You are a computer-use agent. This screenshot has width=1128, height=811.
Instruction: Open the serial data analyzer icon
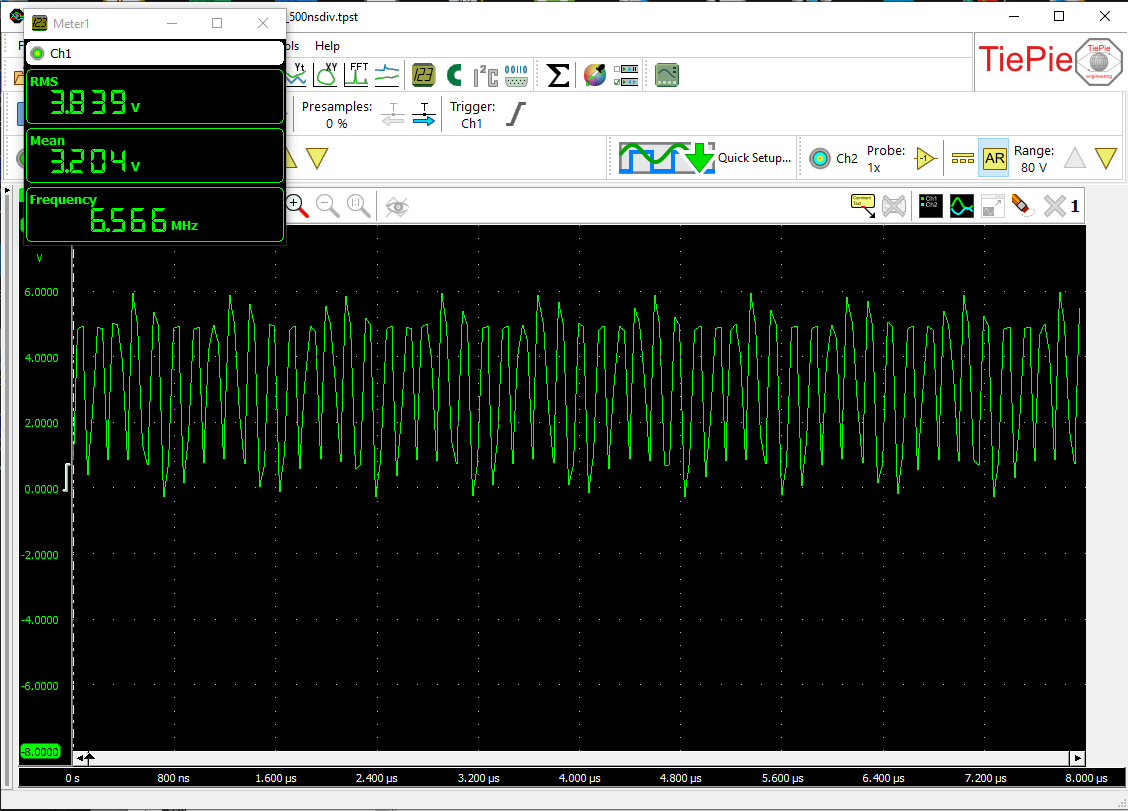click(x=517, y=75)
